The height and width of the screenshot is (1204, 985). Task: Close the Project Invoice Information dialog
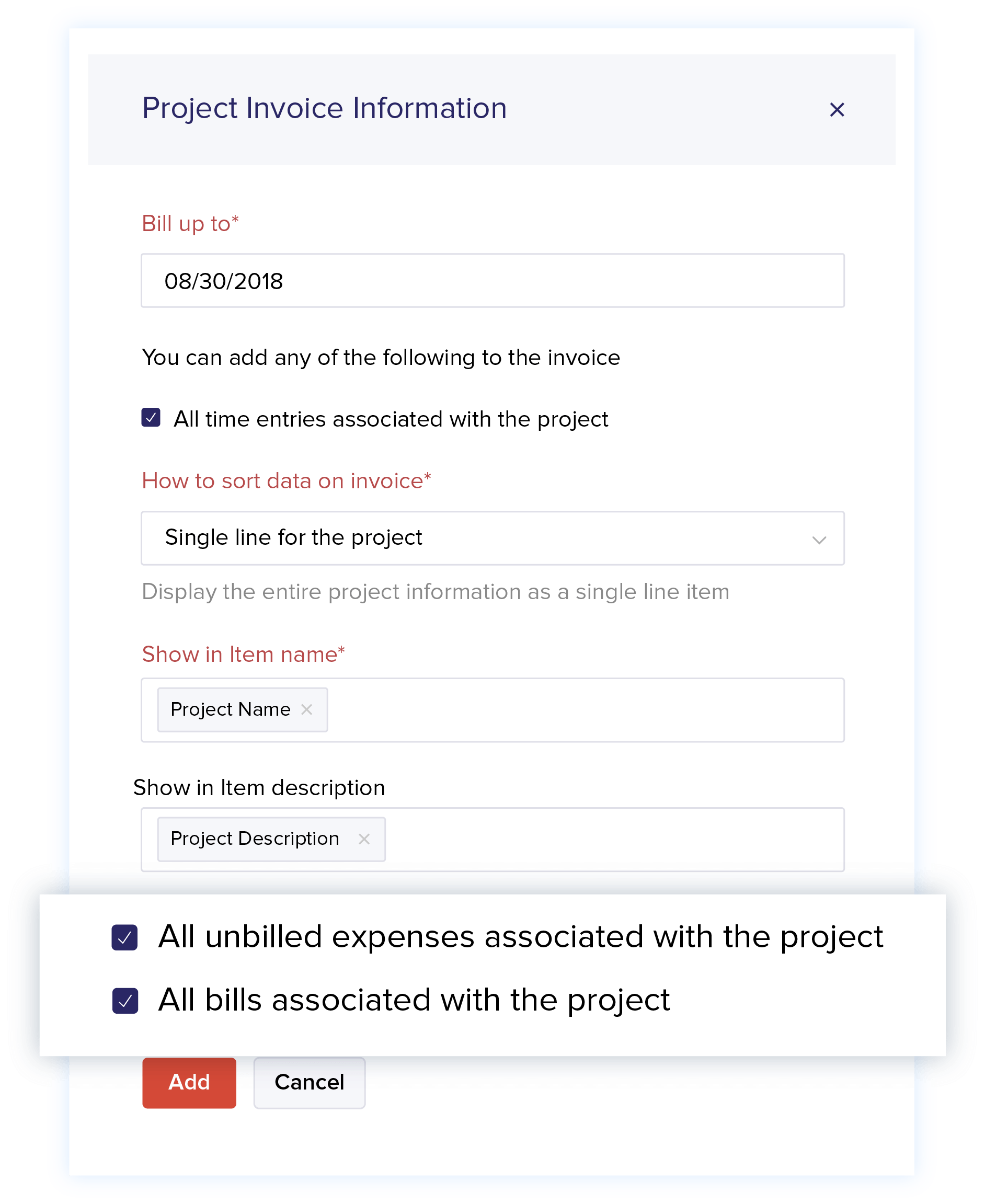[x=837, y=109]
